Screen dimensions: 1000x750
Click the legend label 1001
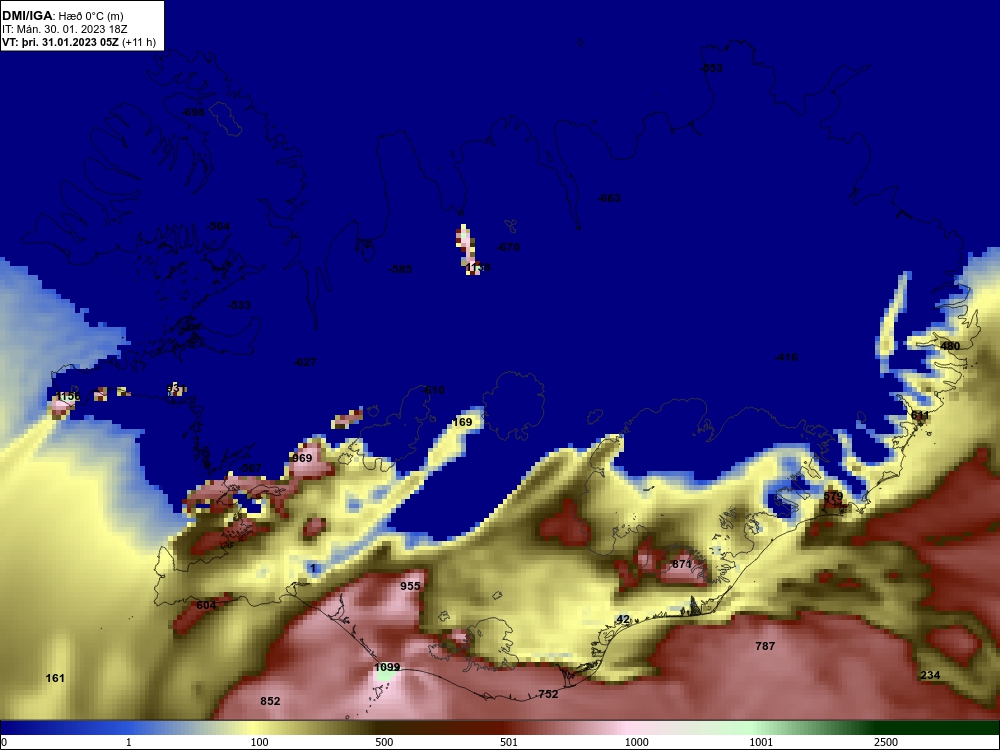(761, 742)
